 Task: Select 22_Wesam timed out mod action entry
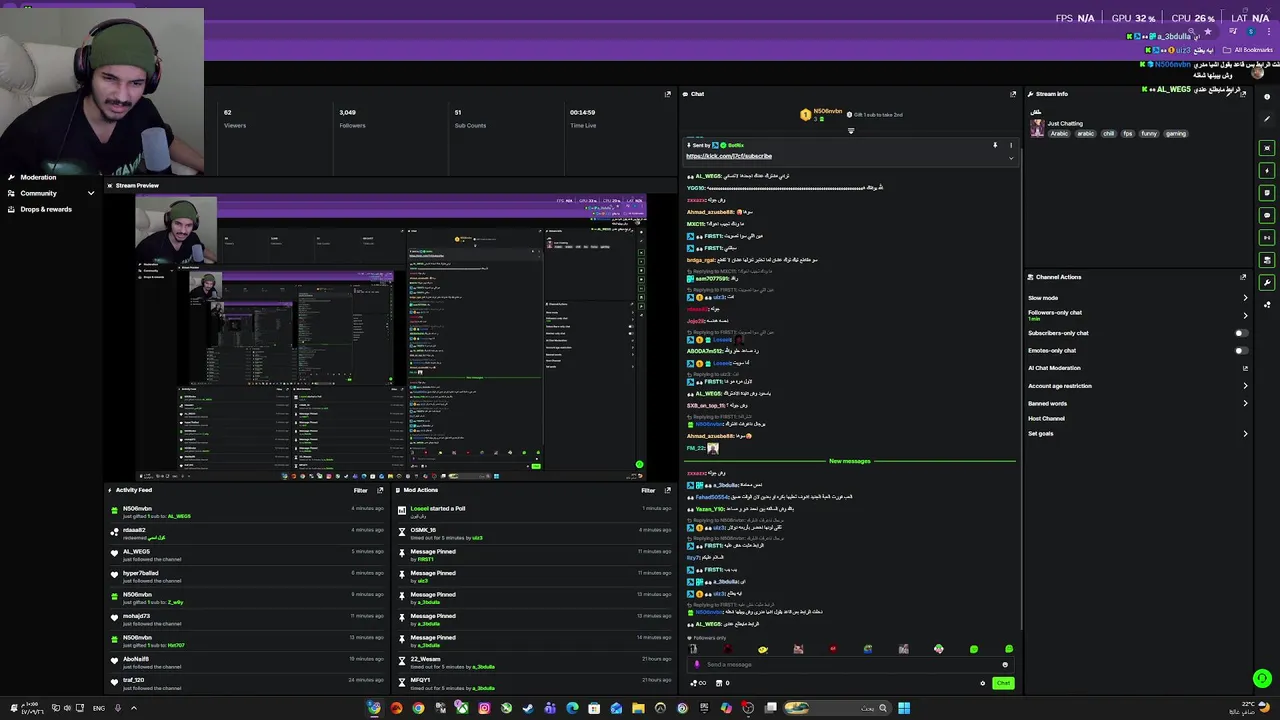tap(535, 662)
